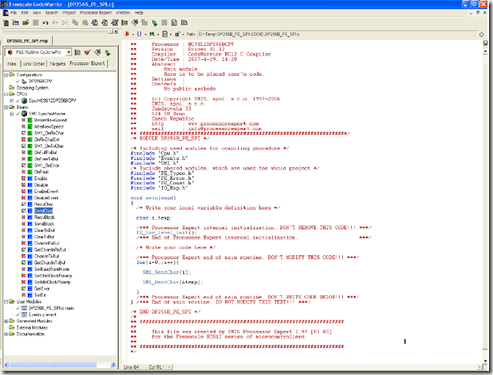This screenshot has width=493, height=375.
Task: Toggle the SendChar method enabled checkmark
Action: (24, 211)
